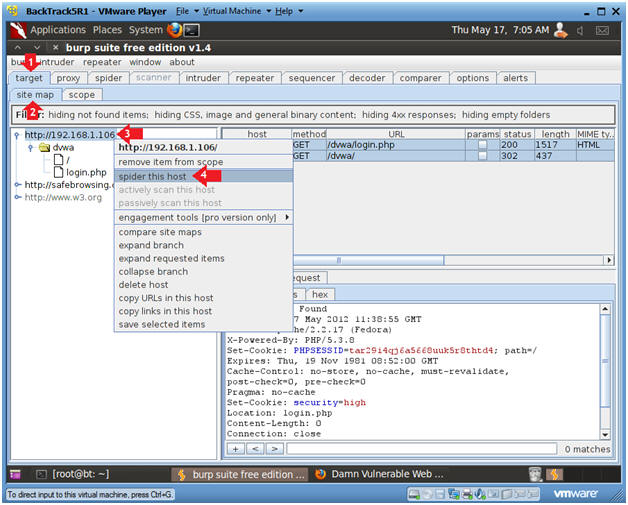Choose remove item from scope
The height and width of the screenshot is (505, 628).
(204, 162)
